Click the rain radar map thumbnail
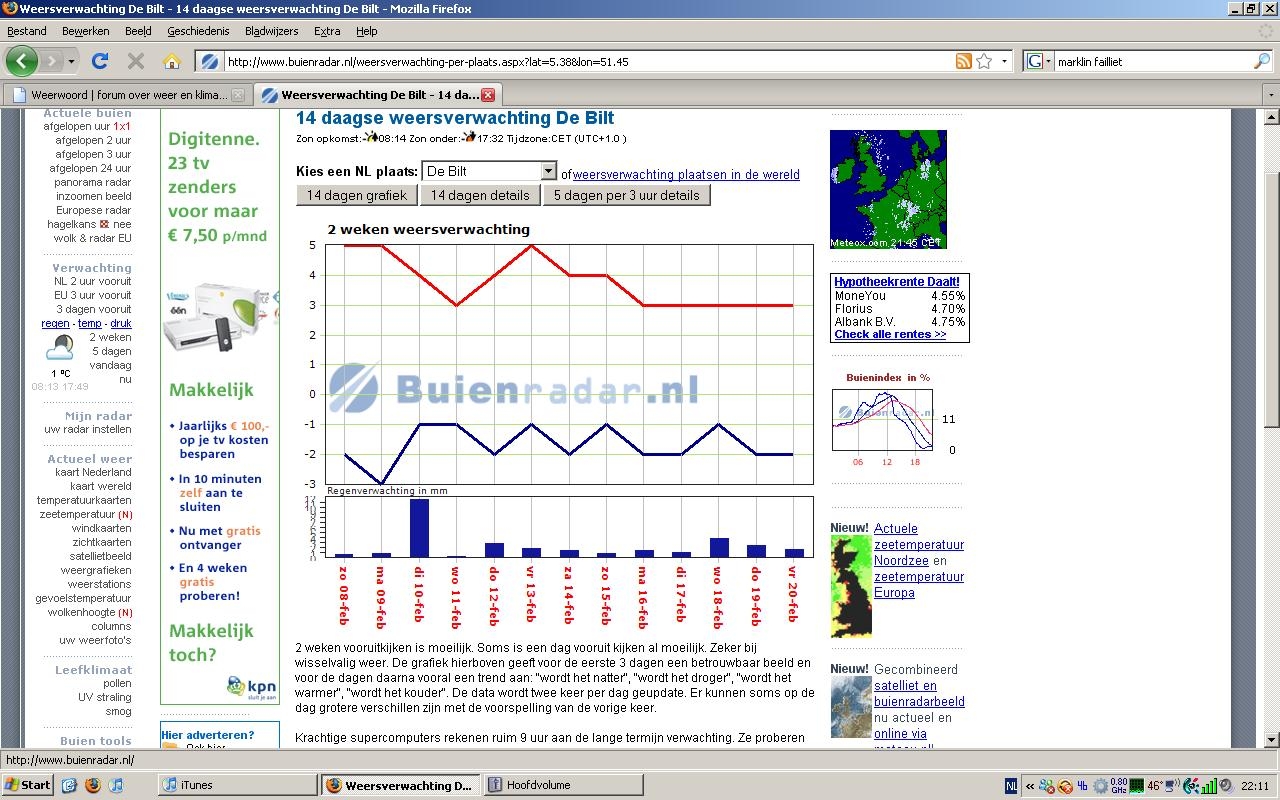 [888, 189]
